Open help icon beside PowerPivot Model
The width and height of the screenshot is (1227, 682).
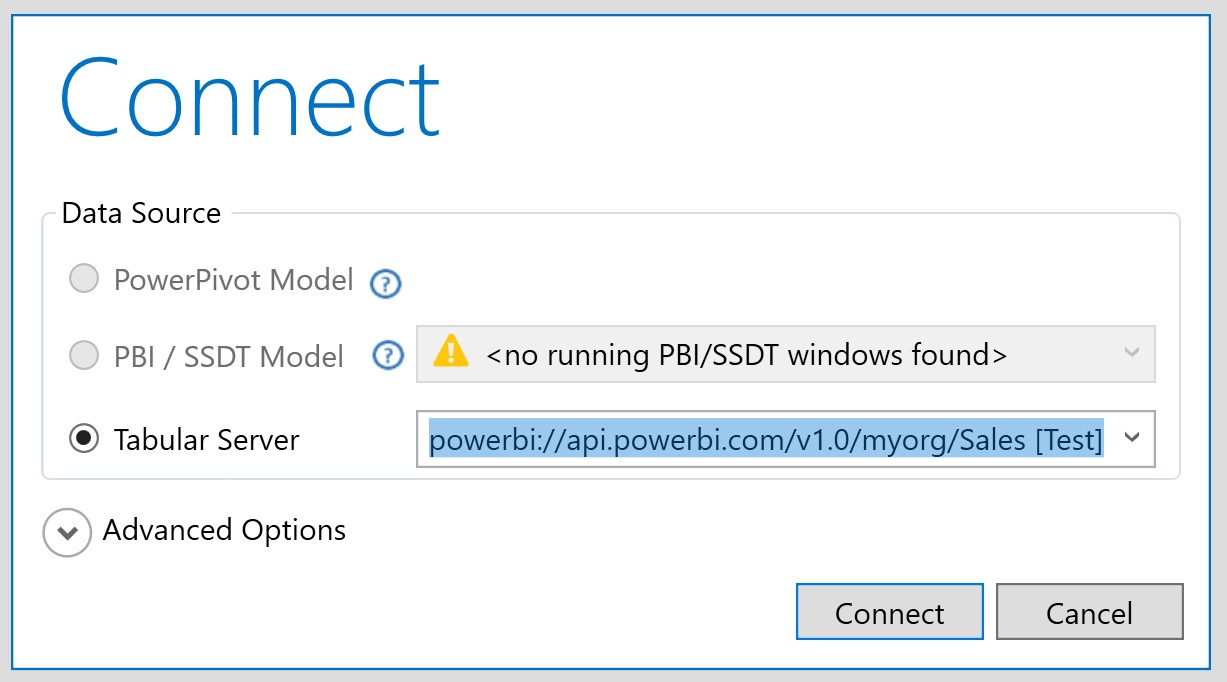385,285
